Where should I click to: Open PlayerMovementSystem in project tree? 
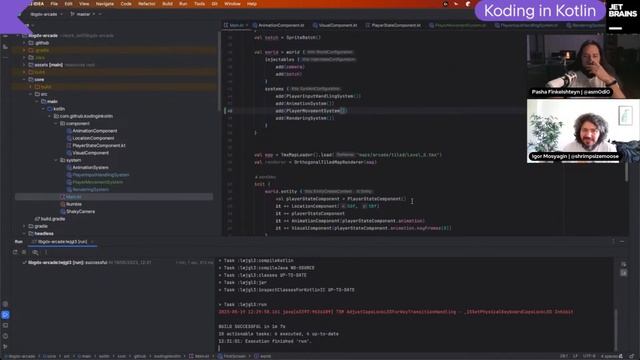[x=98, y=182]
